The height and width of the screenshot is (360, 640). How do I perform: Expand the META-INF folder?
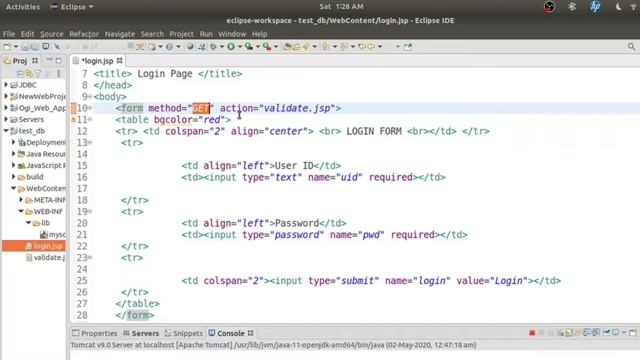[x=21, y=200]
